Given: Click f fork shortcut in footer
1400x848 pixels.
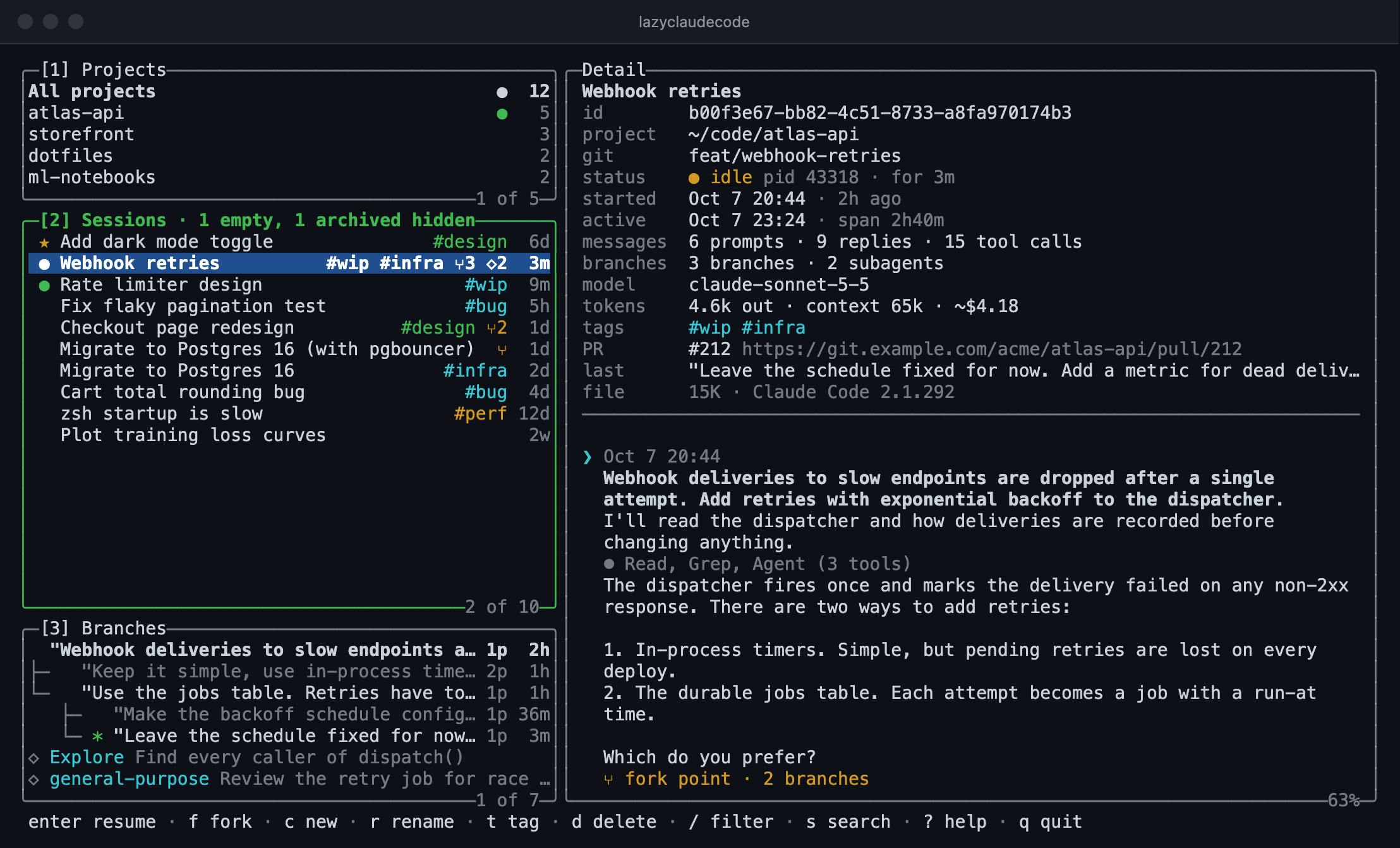Looking at the screenshot, I should [220, 822].
